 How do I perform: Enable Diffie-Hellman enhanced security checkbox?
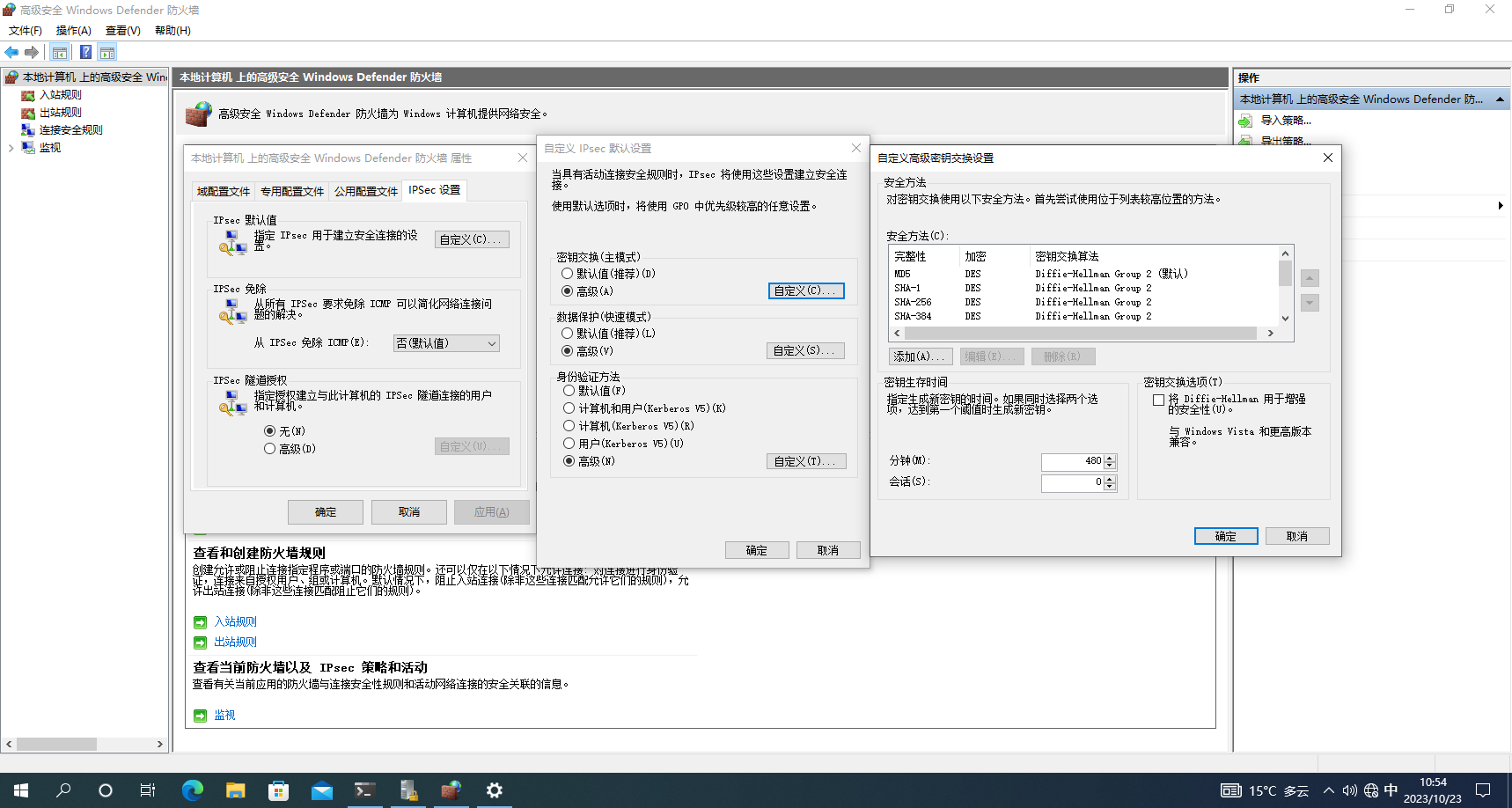point(1158,400)
